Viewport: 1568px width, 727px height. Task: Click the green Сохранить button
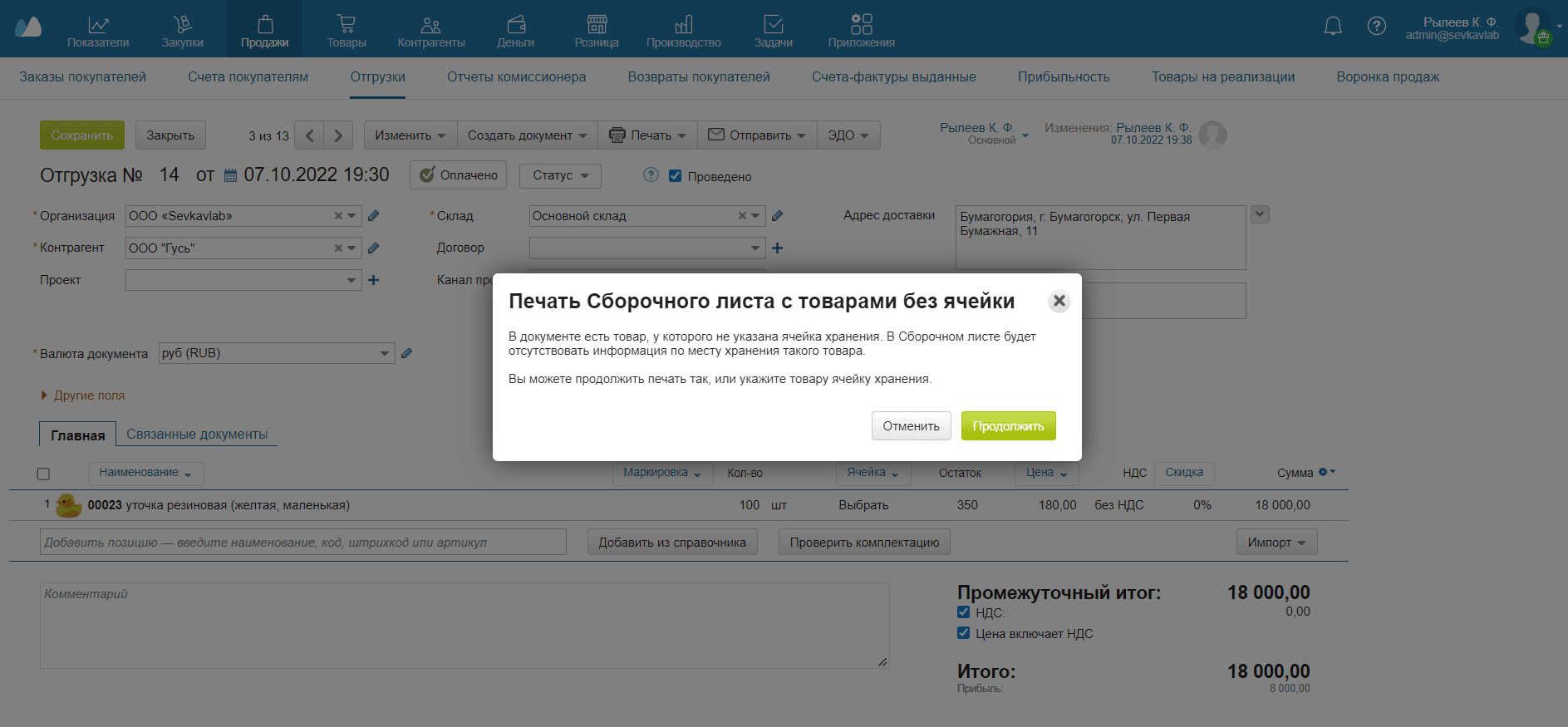click(82, 135)
